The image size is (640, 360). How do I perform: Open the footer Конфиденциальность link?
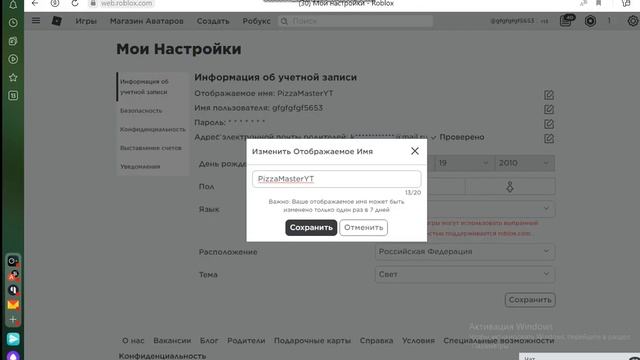[162, 356]
